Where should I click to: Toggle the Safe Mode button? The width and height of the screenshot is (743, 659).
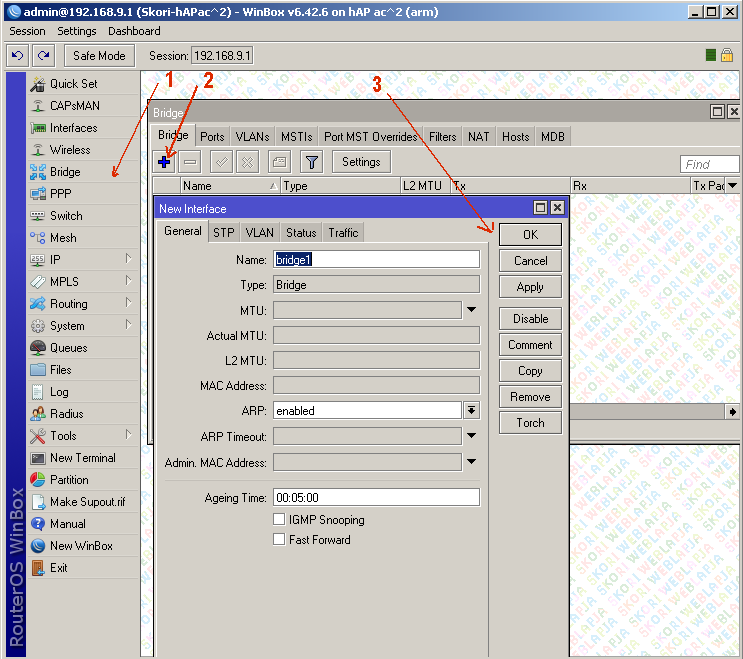coord(99,56)
